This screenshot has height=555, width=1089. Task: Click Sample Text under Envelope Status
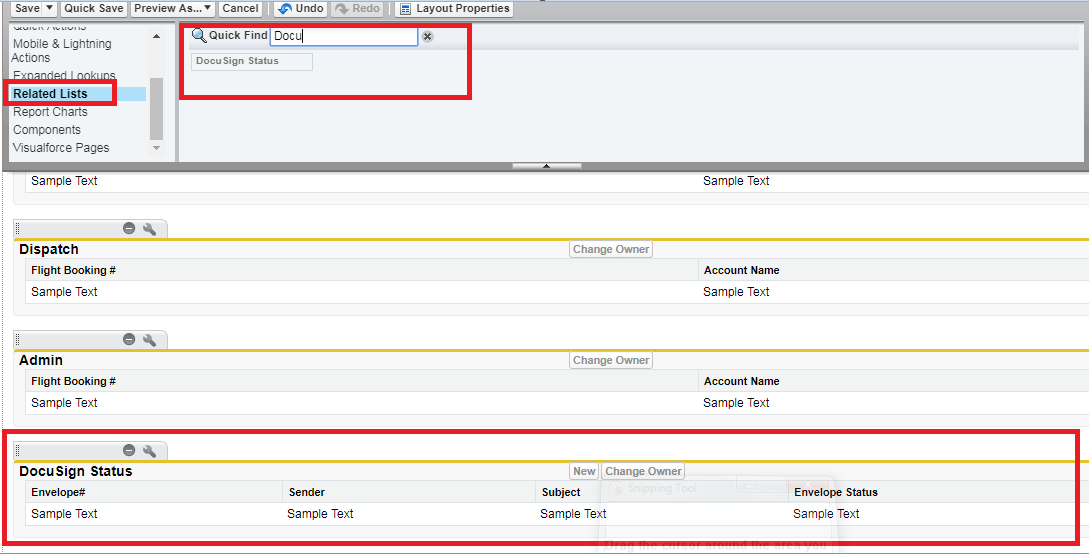[826, 514]
